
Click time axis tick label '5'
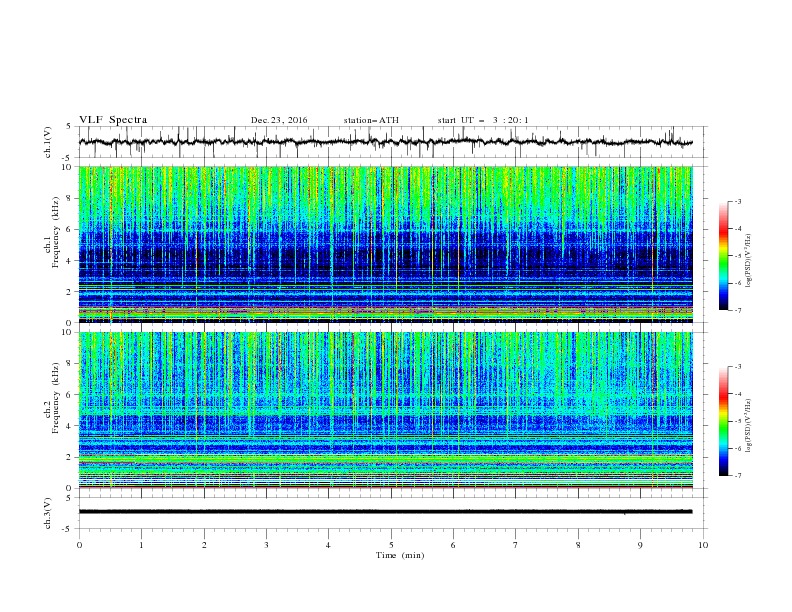pyautogui.click(x=391, y=545)
